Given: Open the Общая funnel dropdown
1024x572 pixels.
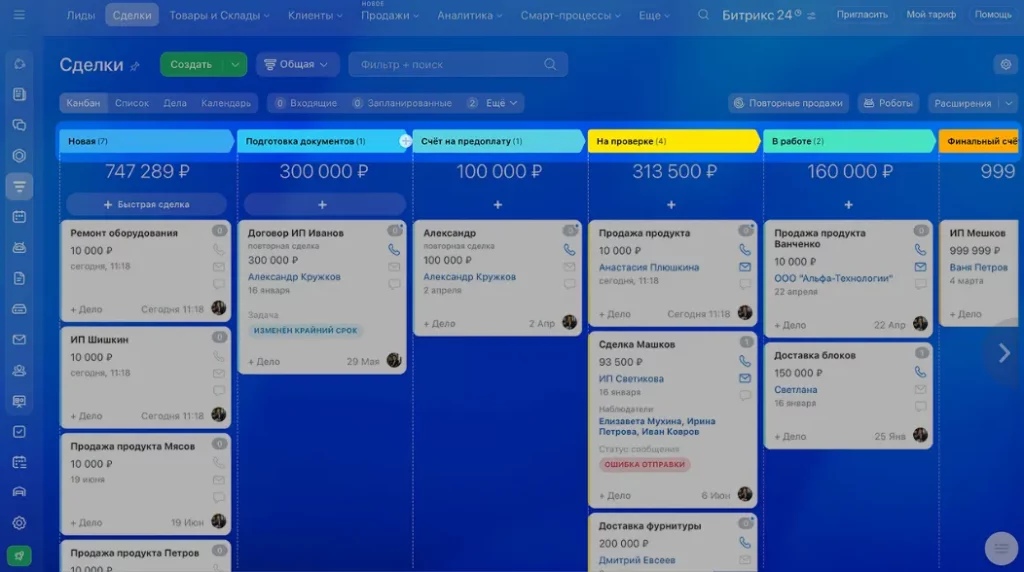Looking at the screenshot, I should [x=297, y=65].
